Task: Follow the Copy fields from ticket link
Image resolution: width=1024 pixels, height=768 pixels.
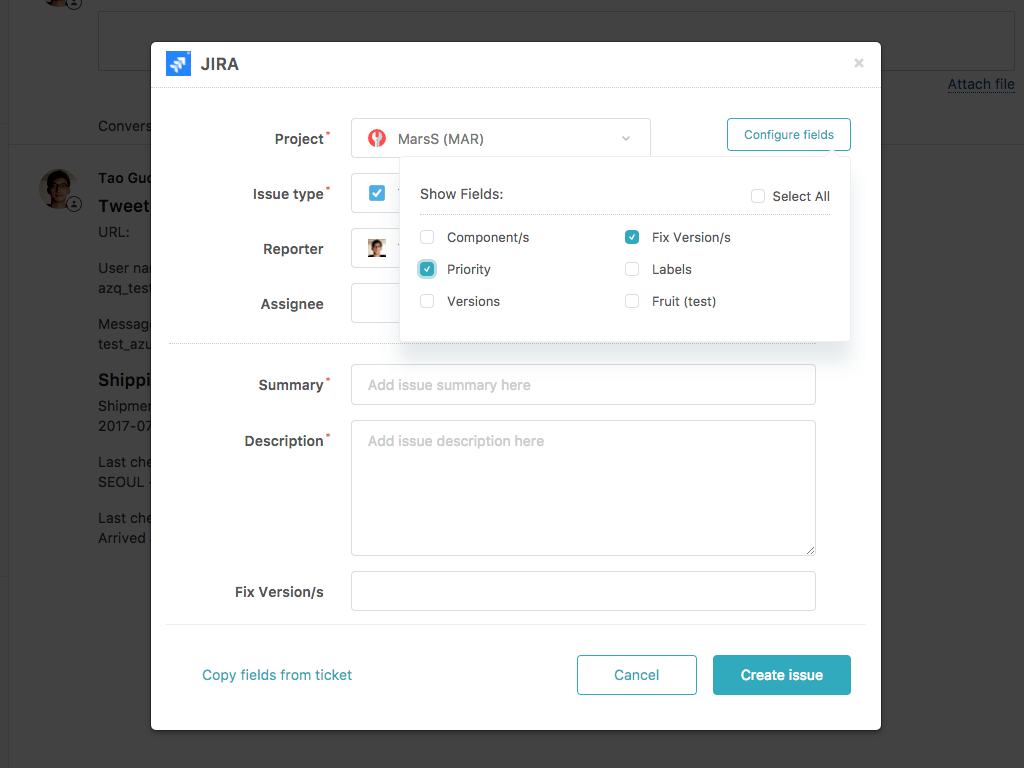Action: [x=277, y=675]
